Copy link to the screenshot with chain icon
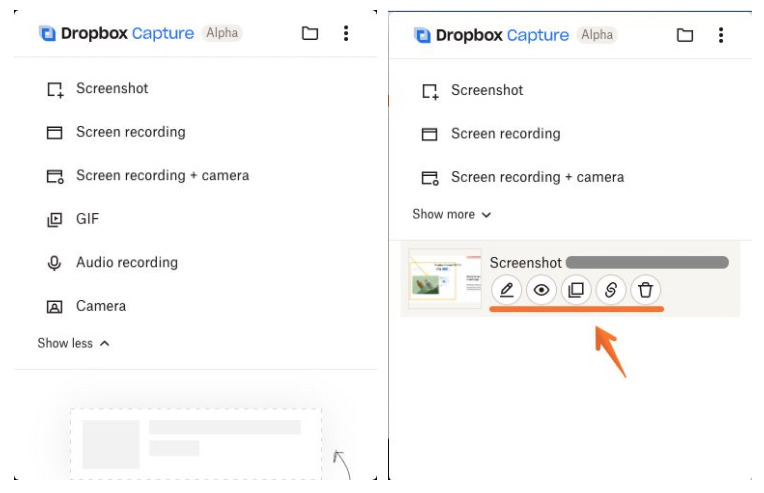The image size is (764, 493). [611, 290]
